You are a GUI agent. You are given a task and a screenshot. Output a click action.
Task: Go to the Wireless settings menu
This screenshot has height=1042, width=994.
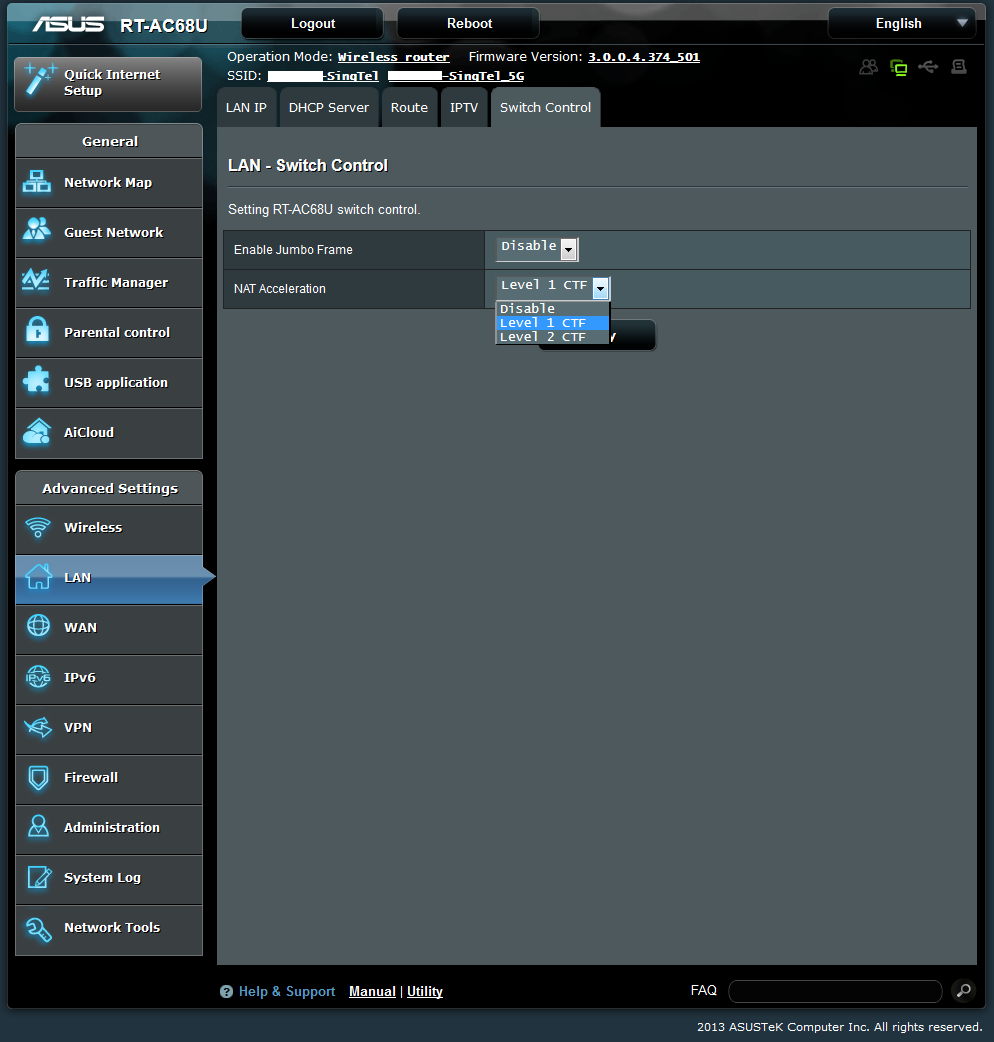pyautogui.click(x=93, y=527)
